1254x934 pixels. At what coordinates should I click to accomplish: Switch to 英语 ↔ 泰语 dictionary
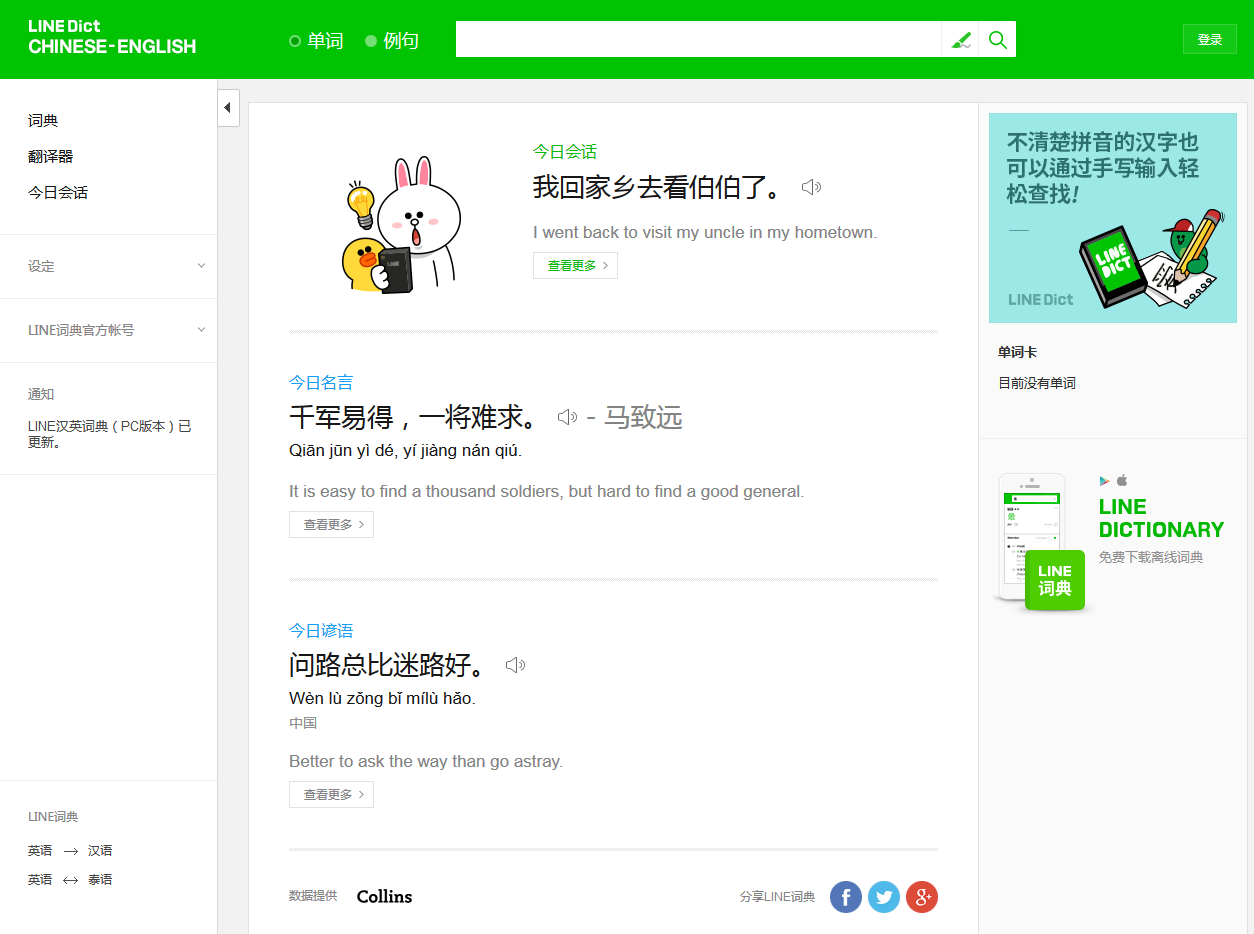point(70,880)
